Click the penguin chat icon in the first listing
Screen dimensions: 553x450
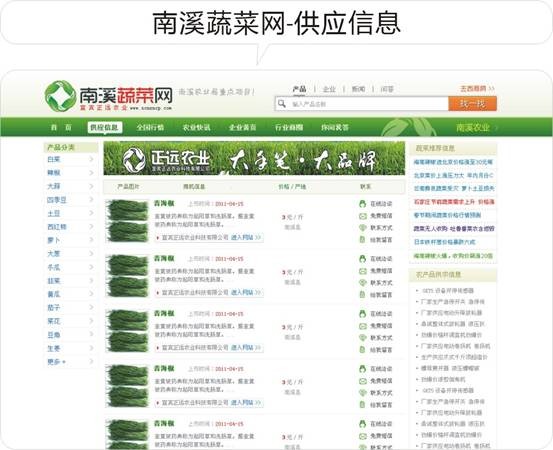pos(362,204)
